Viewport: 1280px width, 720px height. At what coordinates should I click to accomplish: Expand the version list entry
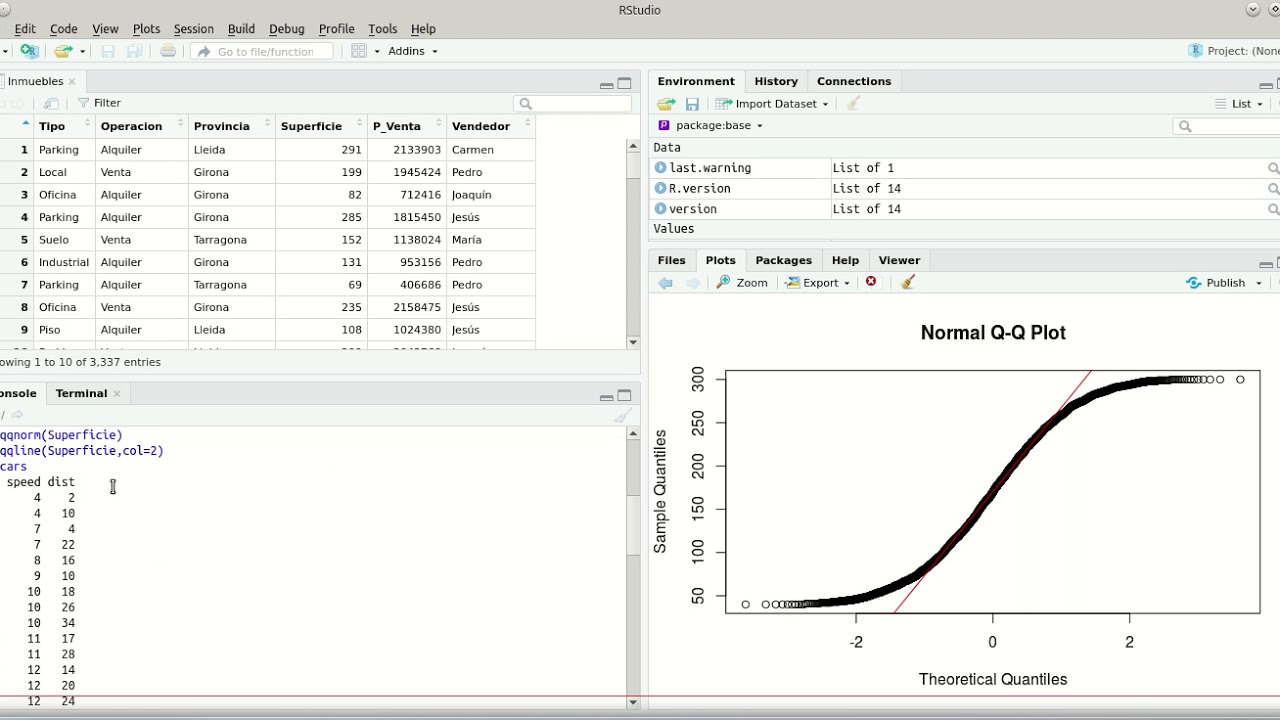point(660,209)
